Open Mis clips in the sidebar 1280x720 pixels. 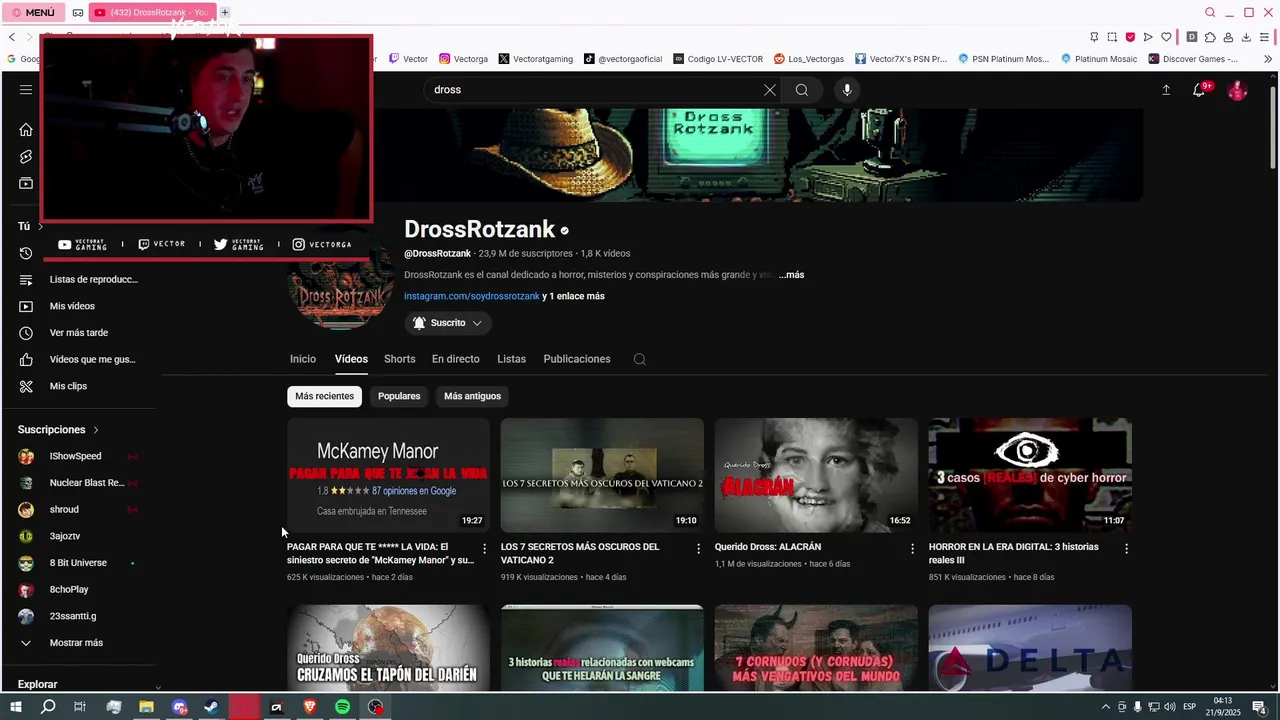tap(80, 386)
